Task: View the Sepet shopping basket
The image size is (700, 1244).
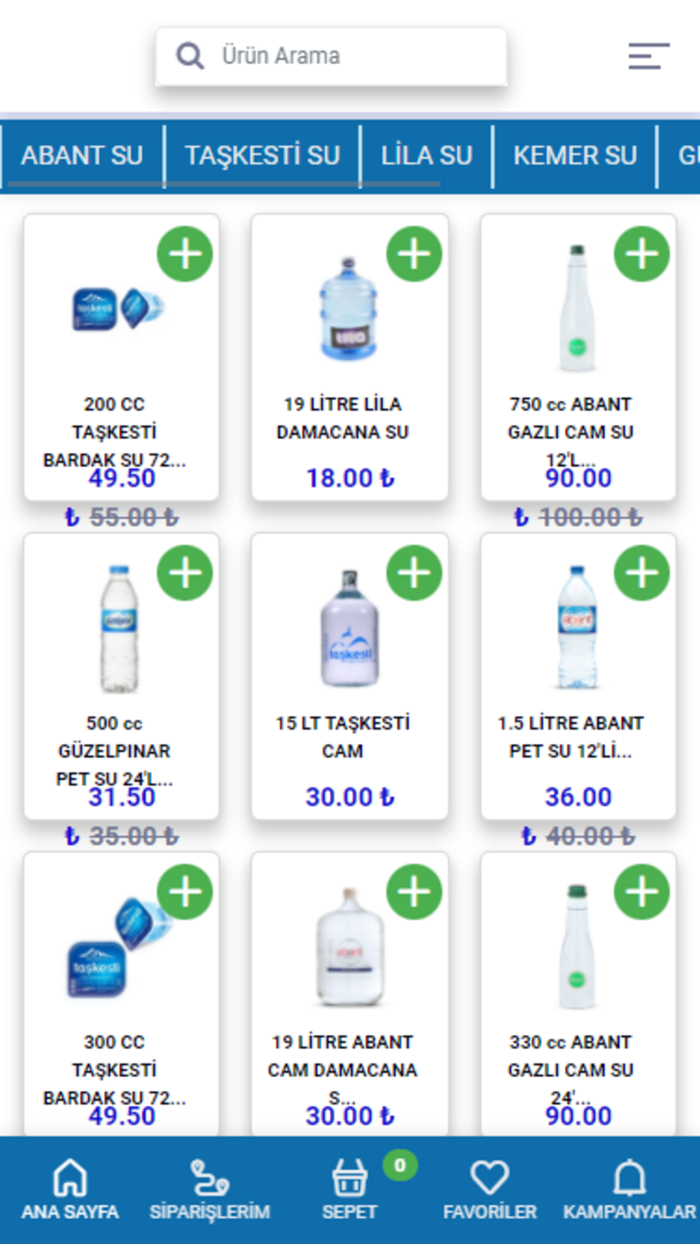Action: (x=350, y=1190)
